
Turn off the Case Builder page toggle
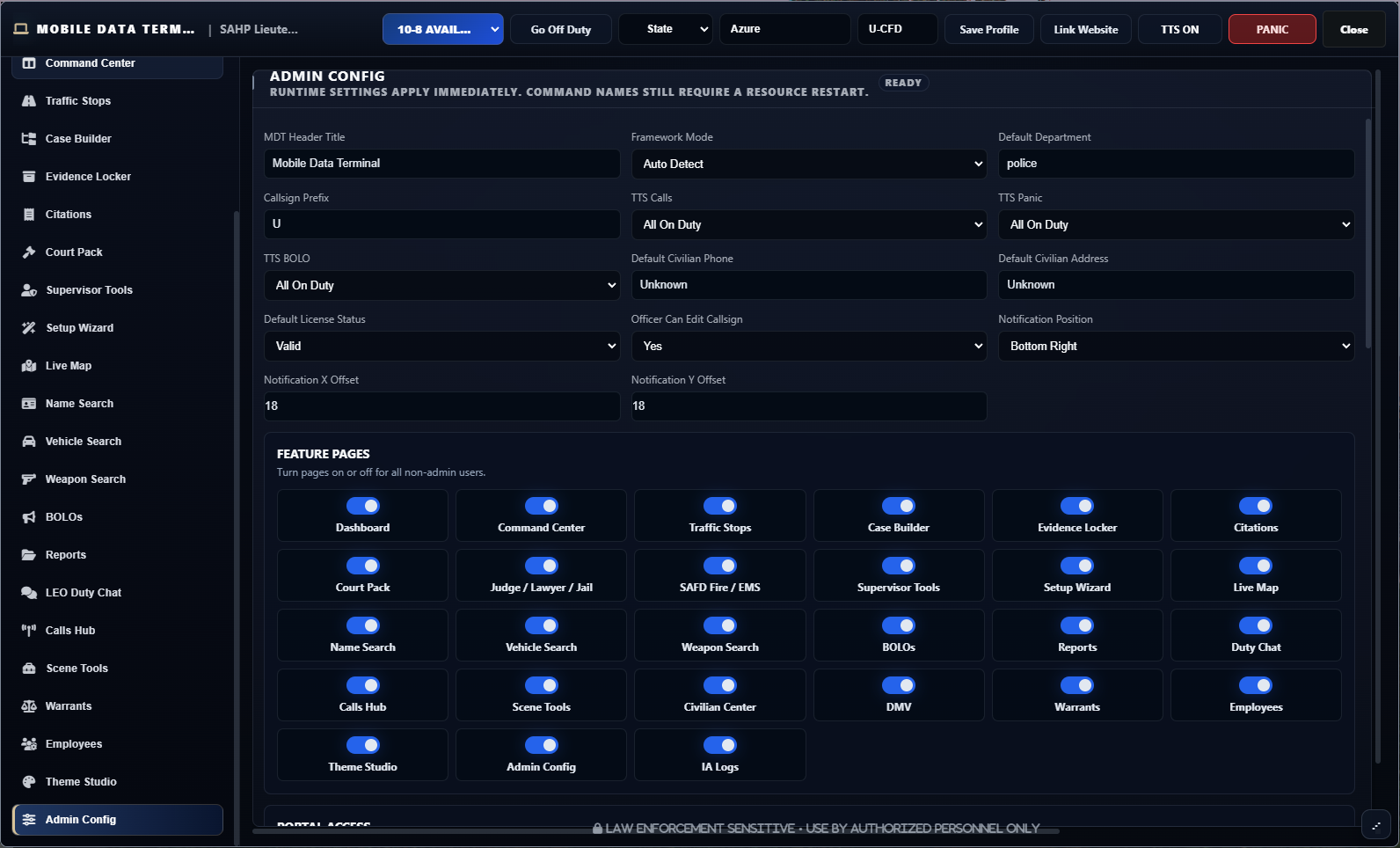tap(898, 506)
